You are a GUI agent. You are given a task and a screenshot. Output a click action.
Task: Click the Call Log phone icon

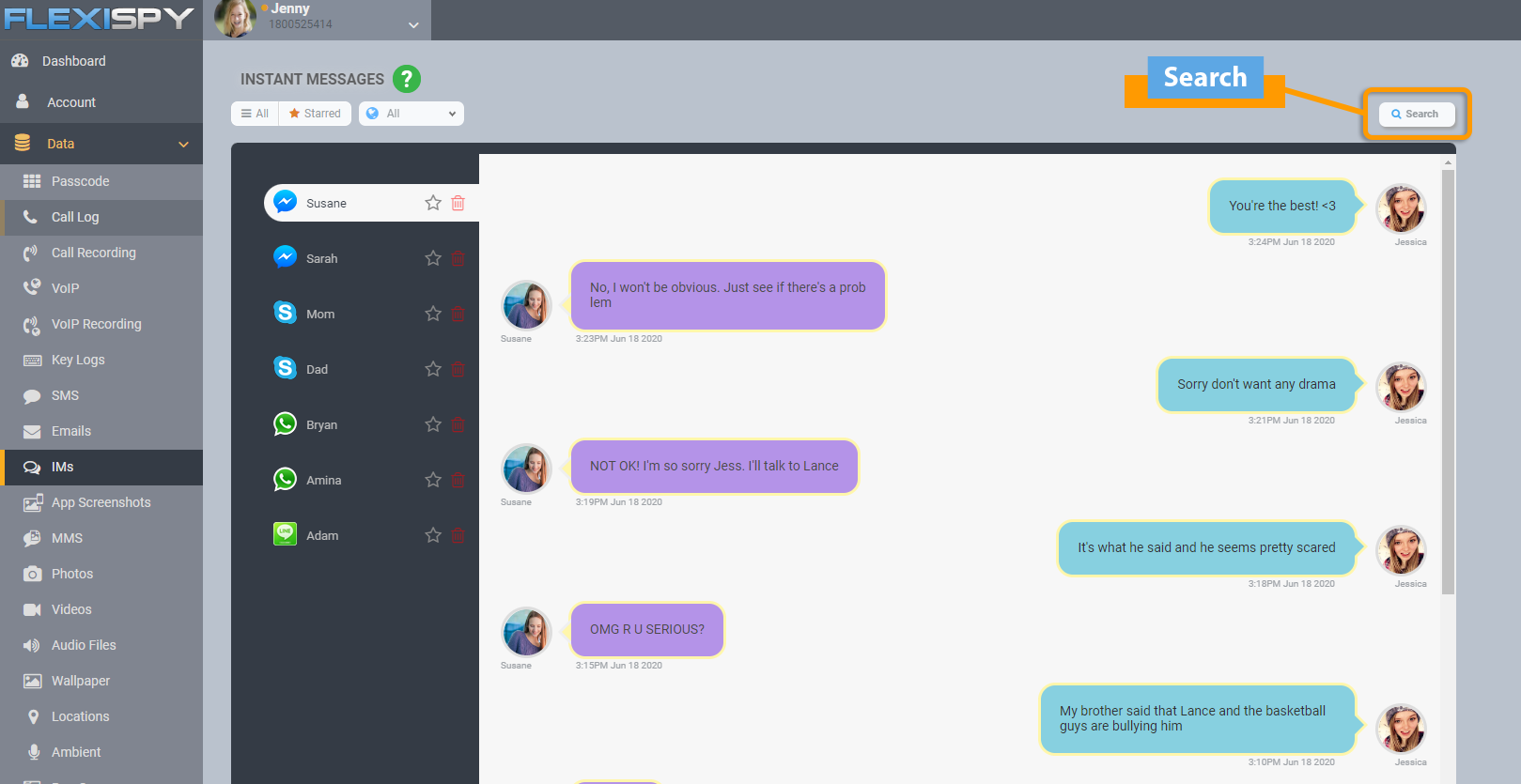[x=31, y=217]
